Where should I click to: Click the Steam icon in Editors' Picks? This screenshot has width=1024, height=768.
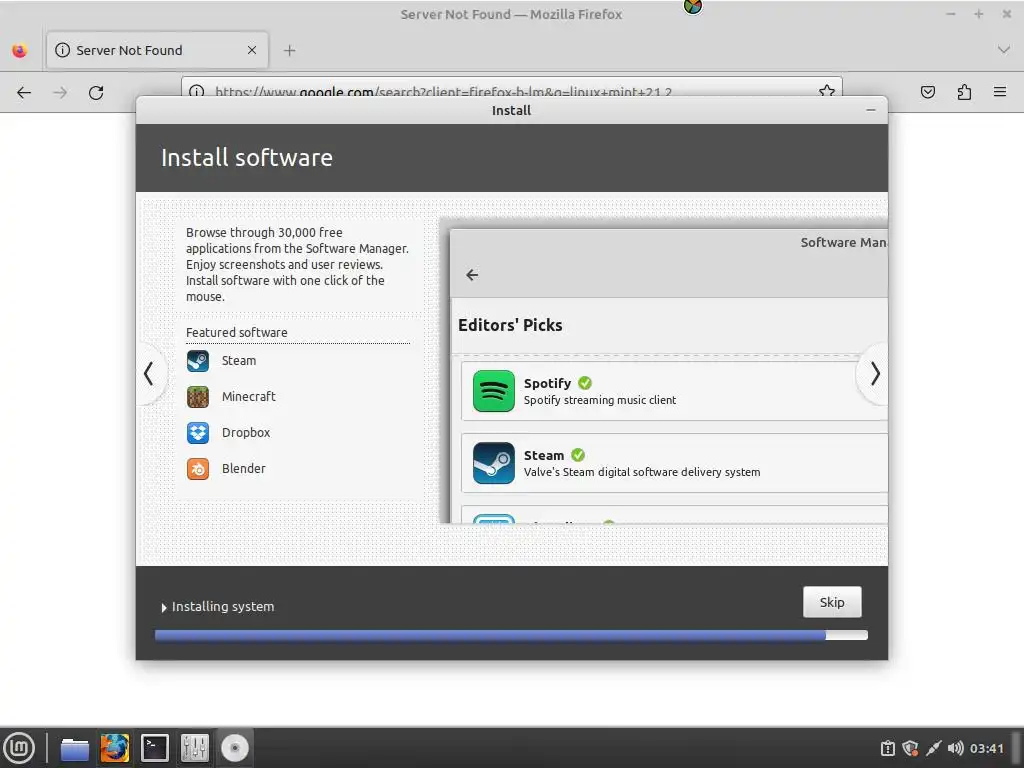pyautogui.click(x=494, y=462)
